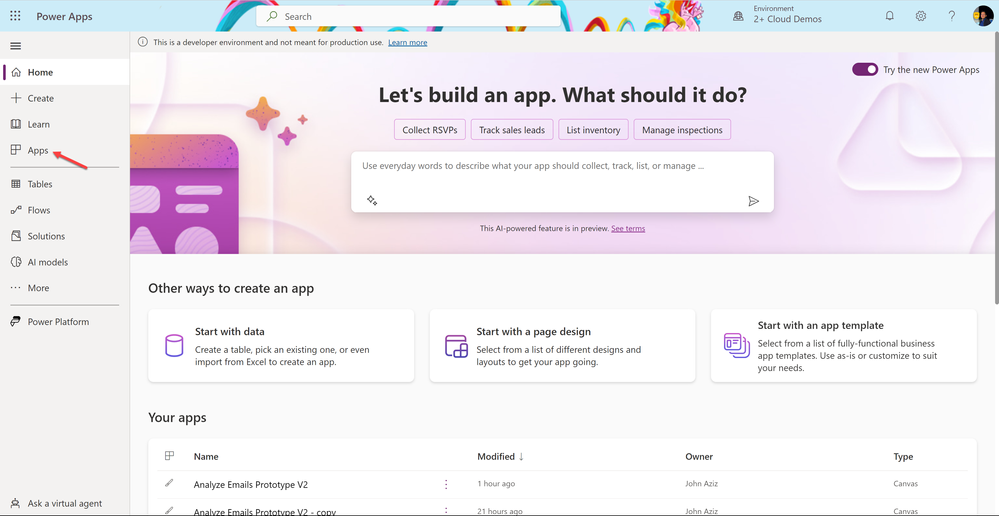
Task: Select the Manage inspections suggestion
Action: 682,130
